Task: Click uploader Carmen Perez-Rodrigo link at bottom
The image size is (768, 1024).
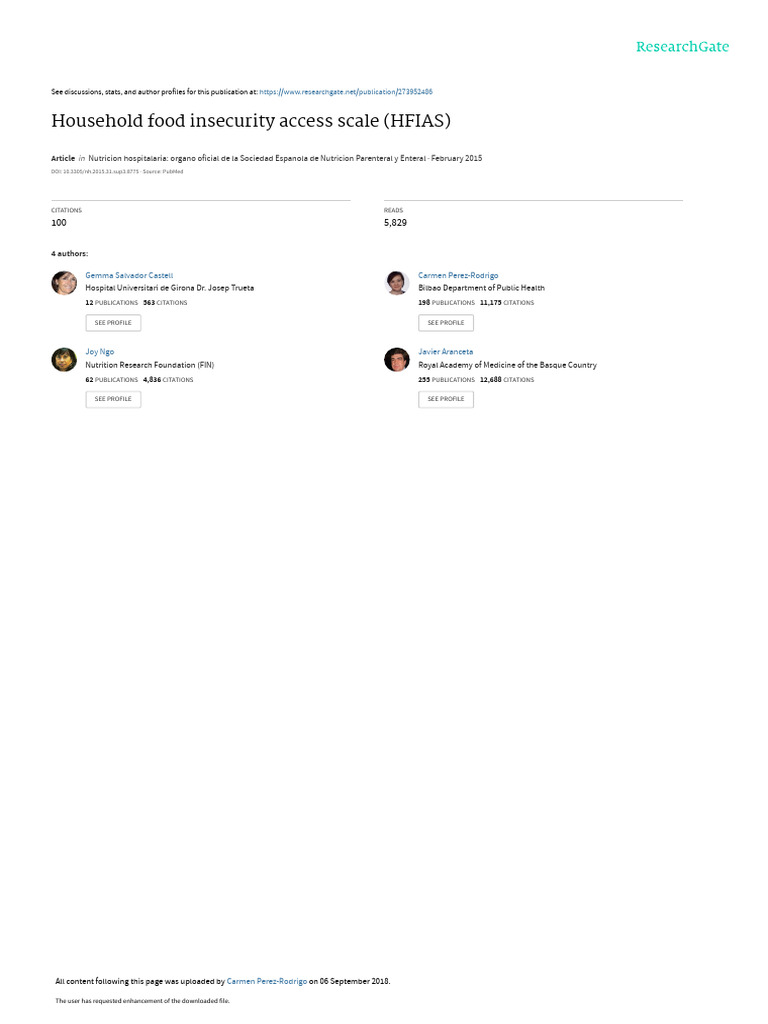Action: point(266,981)
